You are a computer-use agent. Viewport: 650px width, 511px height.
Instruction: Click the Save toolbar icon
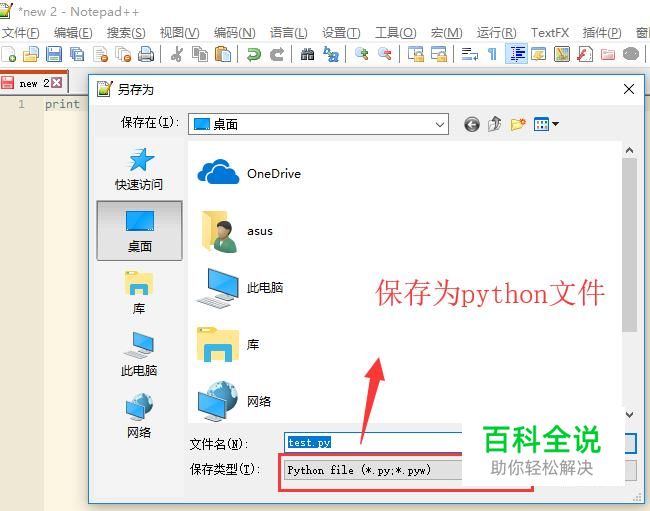click(54, 54)
